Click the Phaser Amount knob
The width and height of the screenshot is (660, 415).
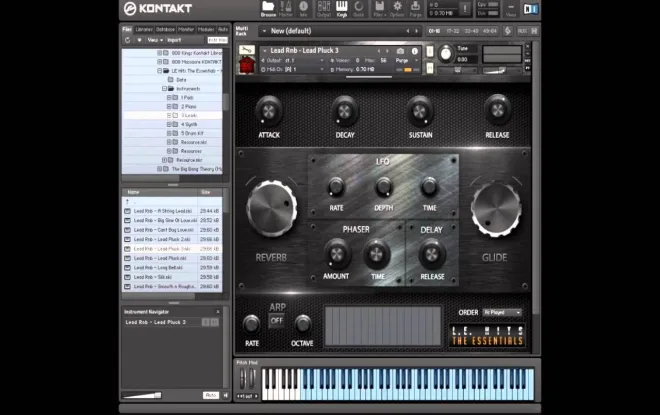click(x=336, y=254)
